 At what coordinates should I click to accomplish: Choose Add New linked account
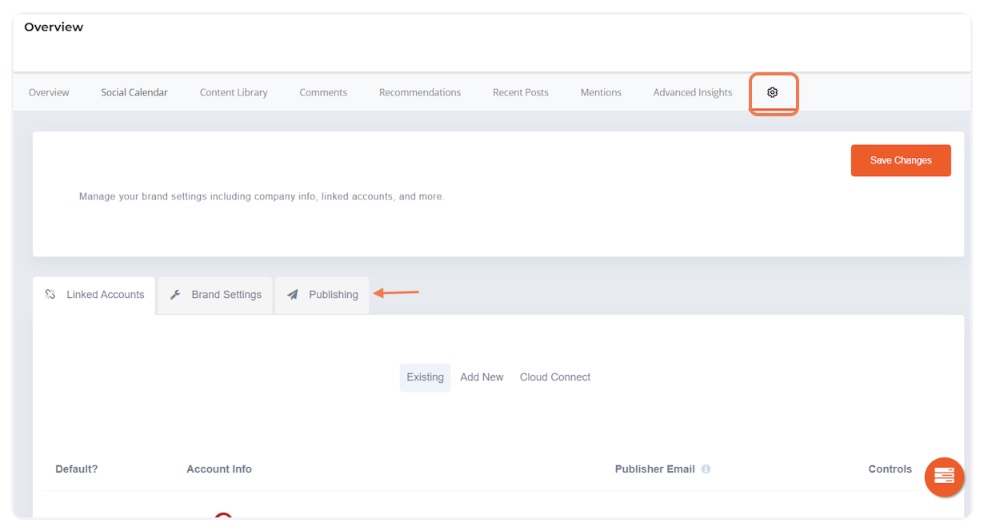pos(481,377)
